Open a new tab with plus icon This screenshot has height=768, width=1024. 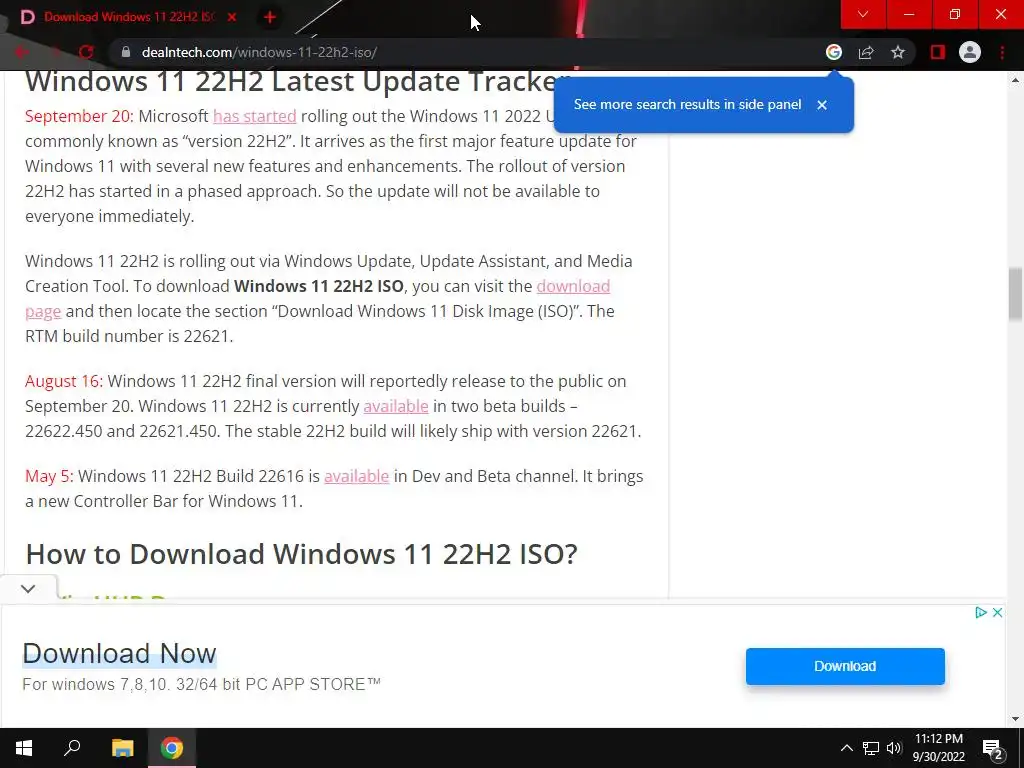(x=269, y=18)
